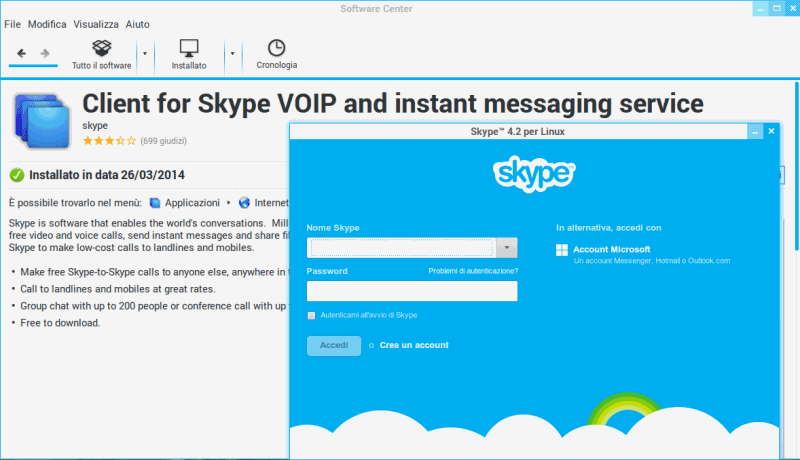Screen dimensions: 800x460
Task: Expand the Installato dropdown arrow
Action: [x=232, y=54]
